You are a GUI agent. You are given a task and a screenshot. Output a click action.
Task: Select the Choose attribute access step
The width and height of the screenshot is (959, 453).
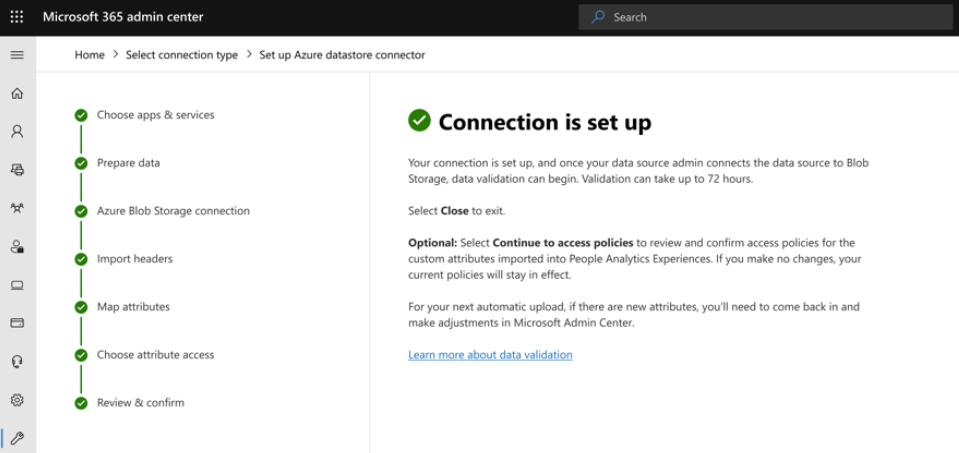coord(155,355)
